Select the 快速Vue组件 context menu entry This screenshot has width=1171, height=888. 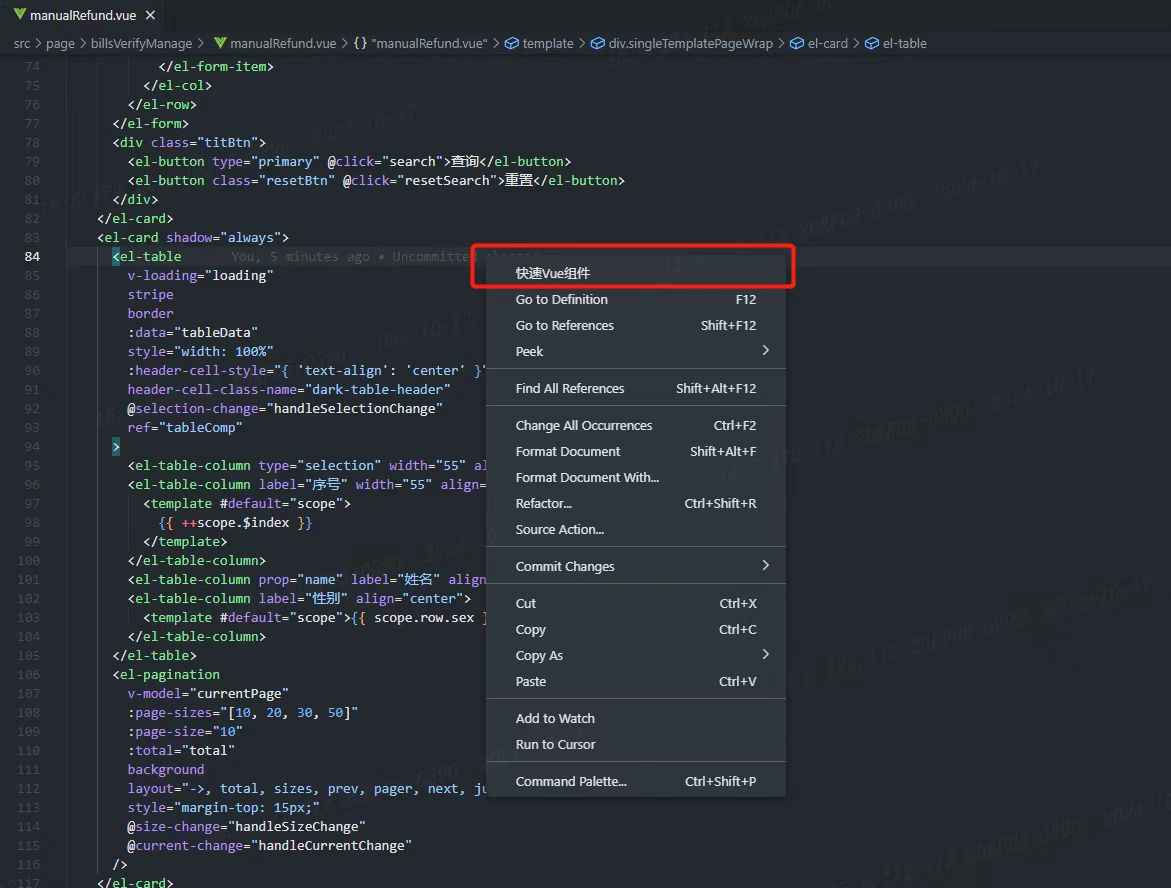click(x=636, y=273)
